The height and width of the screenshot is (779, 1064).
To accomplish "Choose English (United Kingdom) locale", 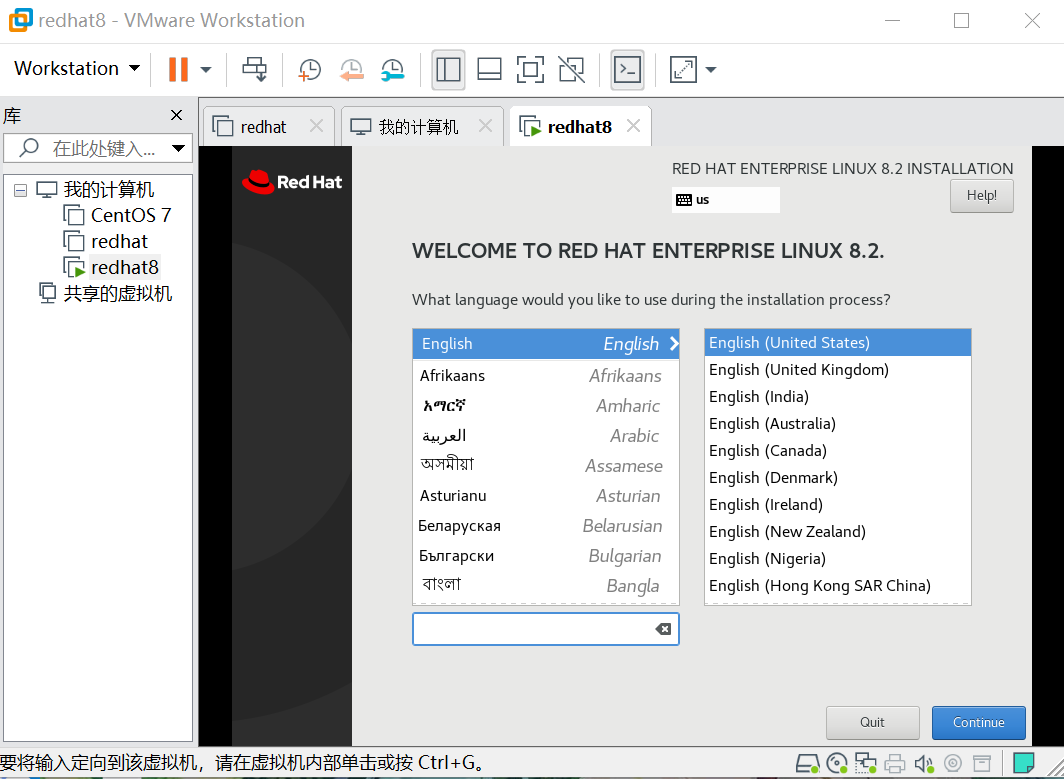I will (837, 370).
